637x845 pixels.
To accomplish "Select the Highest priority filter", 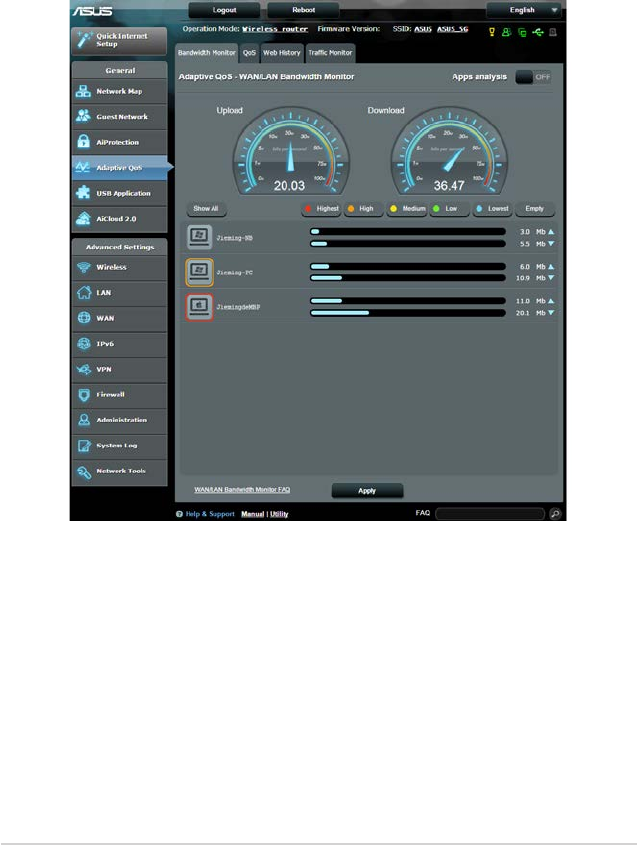I will [321, 209].
